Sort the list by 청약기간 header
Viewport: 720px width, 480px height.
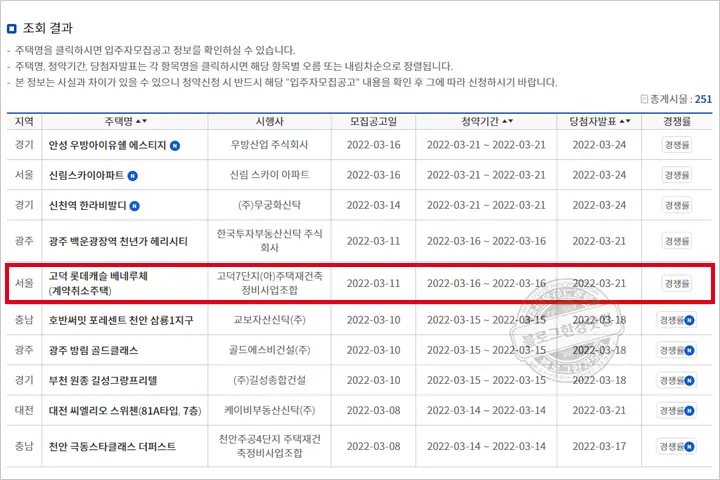coord(487,121)
